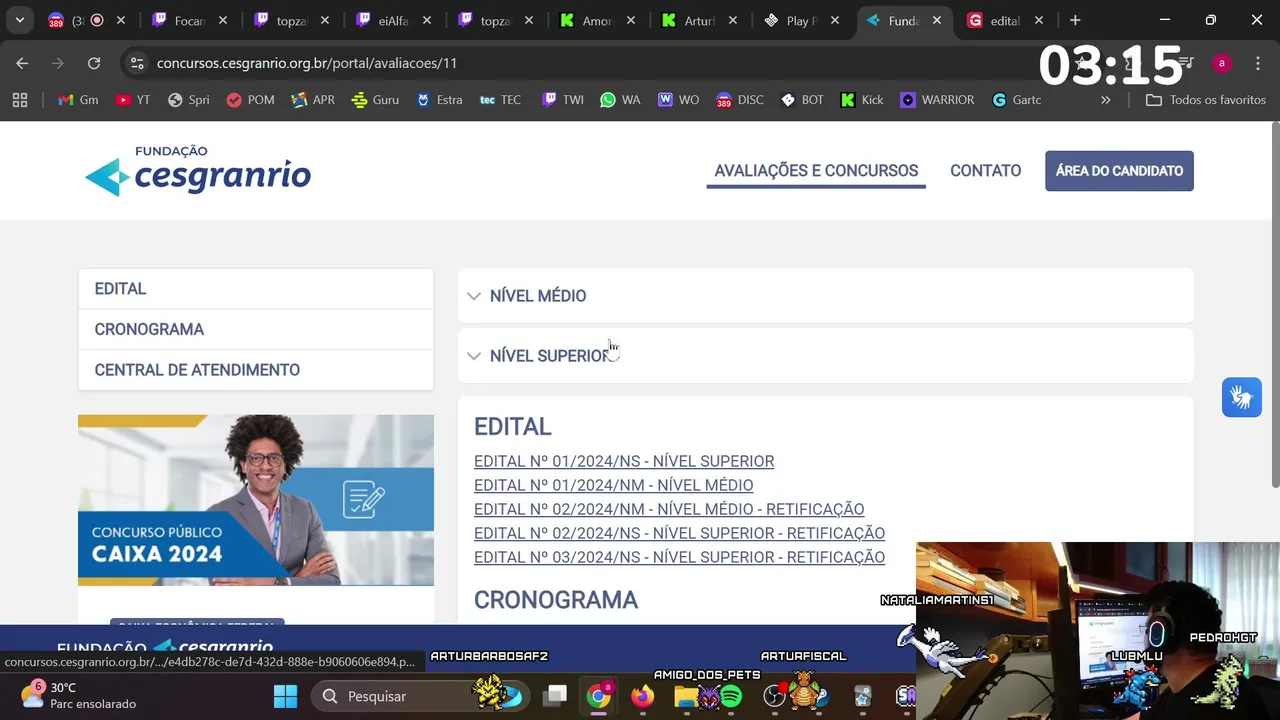Switch to the eiAlfa Twitch tab
The width and height of the screenshot is (1280, 720).
394,20
